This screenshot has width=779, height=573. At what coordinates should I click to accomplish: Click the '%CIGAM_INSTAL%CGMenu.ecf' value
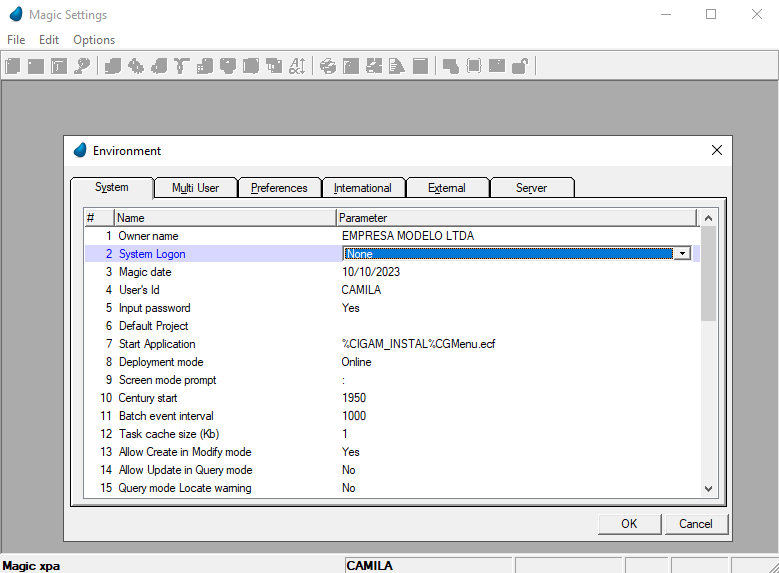418,344
